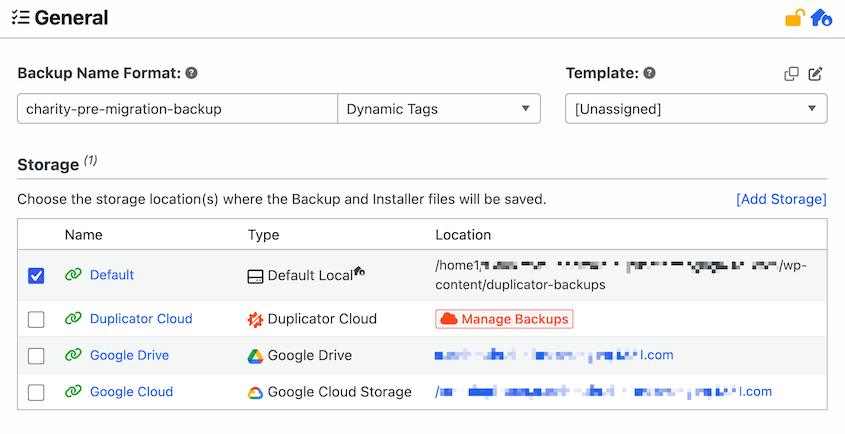Click the Google Cloud Storage location link
The image size is (845, 434).
click(603, 391)
